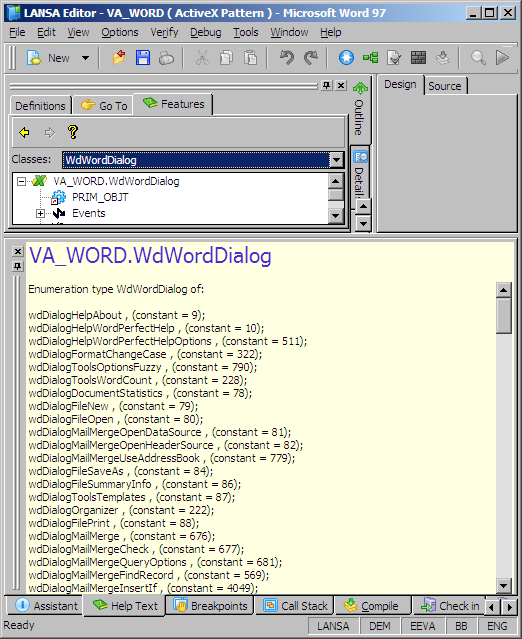This screenshot has width=522, height=639.
Task: Pin the Features panel with pushpin
Action: [x=326, y=85]
